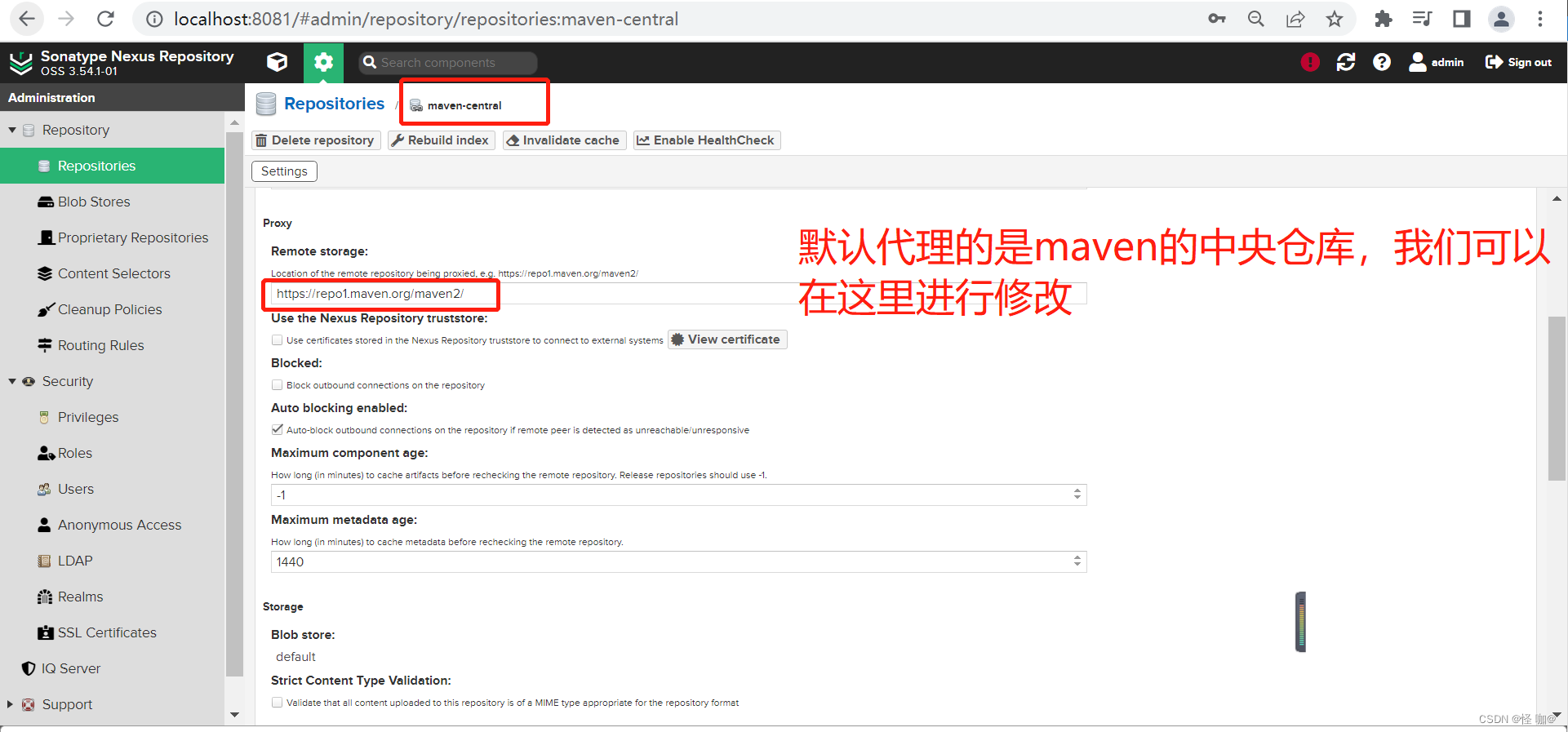The width and height of the screenshot is (1568, 732).
Task: Open browser extensions puzzle icon
Action: click(1383, 19)
